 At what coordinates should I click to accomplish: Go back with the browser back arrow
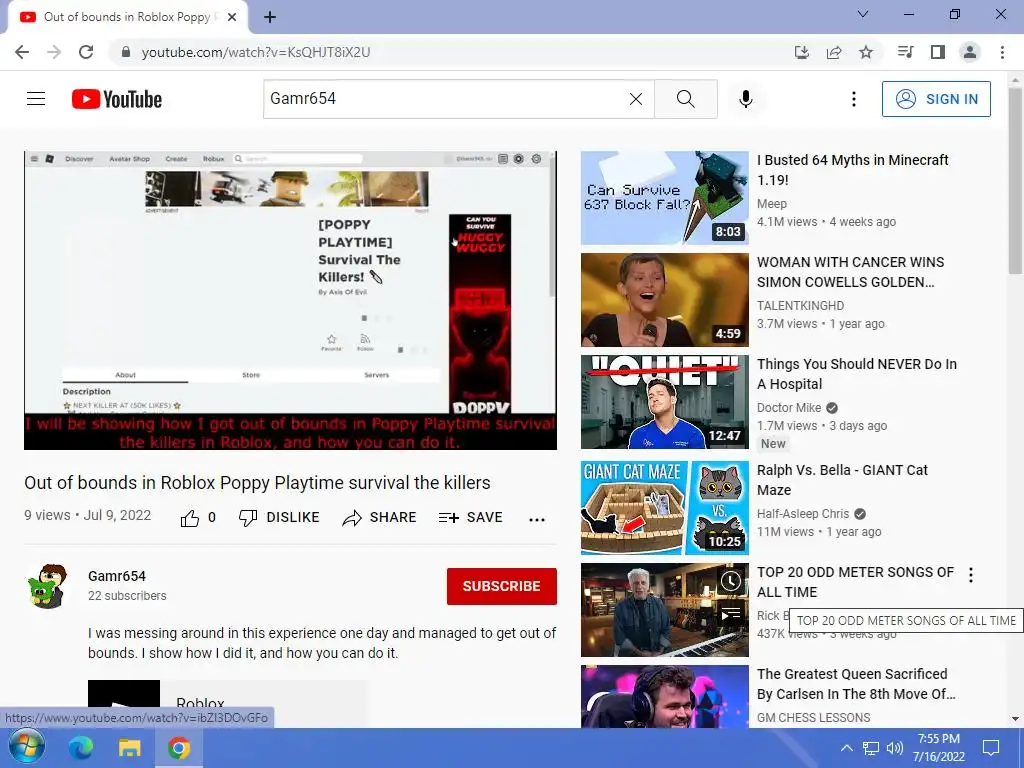click(22, 52)
